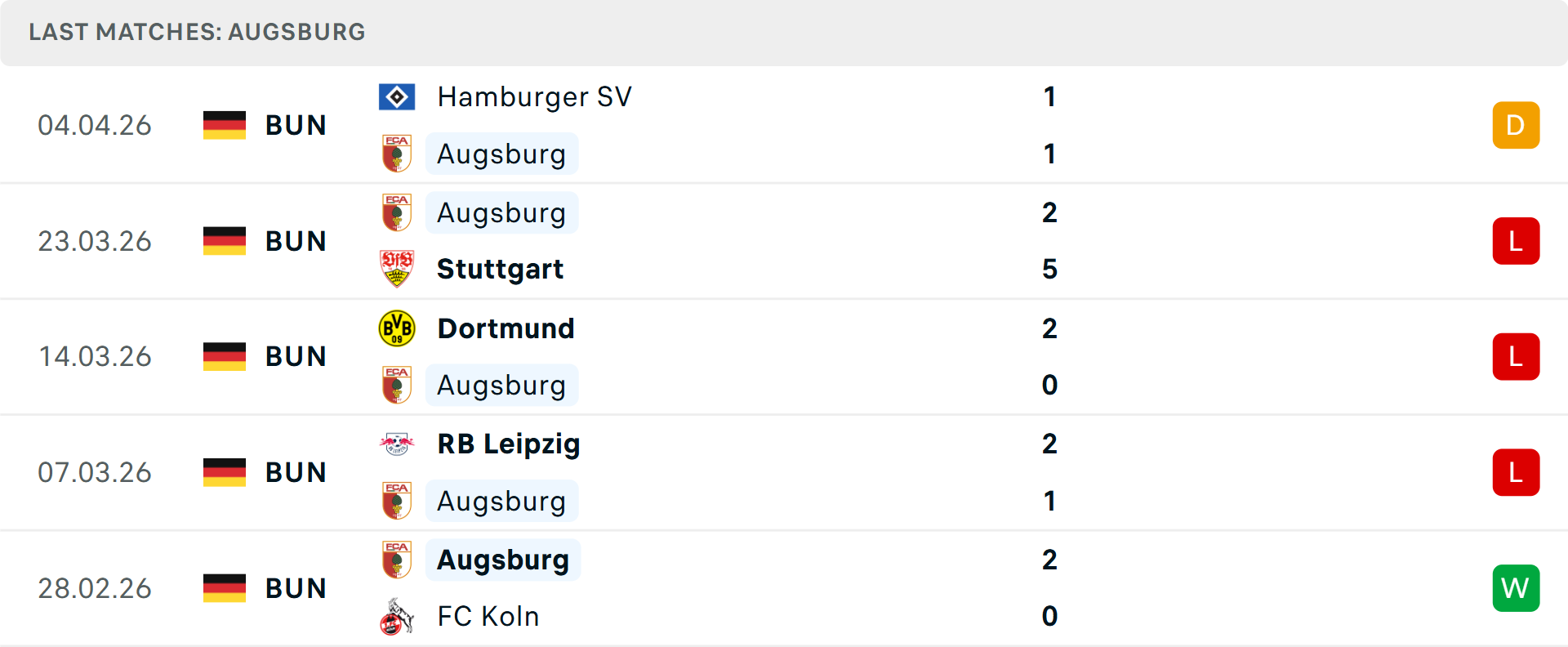
Task: Click the German flag next to 04.04.26
Action: pos(224,125)
